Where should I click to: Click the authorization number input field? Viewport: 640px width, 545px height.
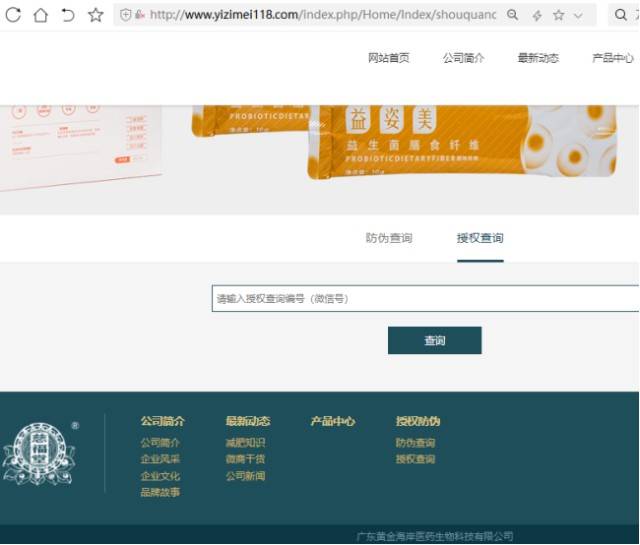(x=425, y=298)
